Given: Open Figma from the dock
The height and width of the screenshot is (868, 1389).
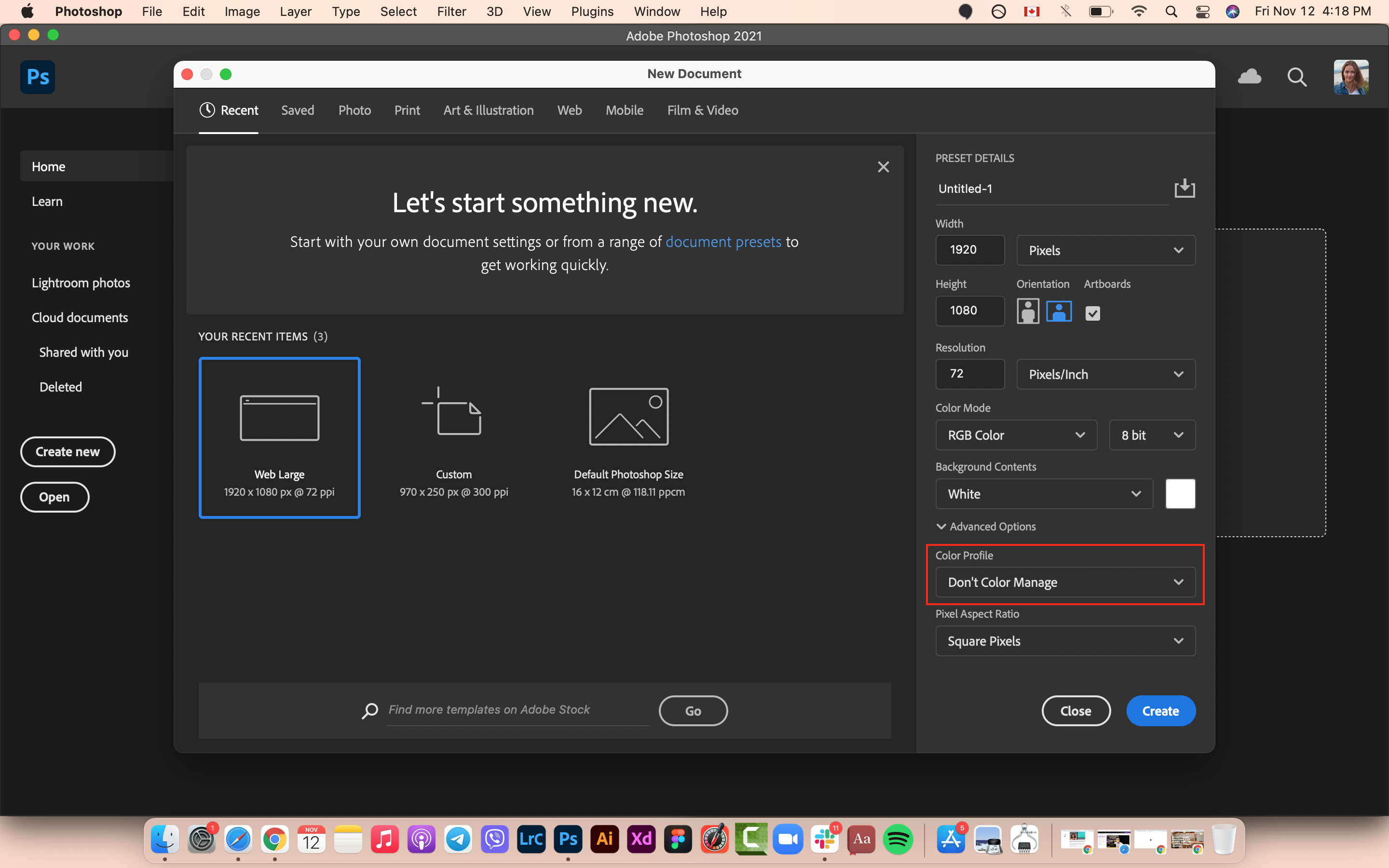Looking at the screenshot, I should [x=678, y=839].
